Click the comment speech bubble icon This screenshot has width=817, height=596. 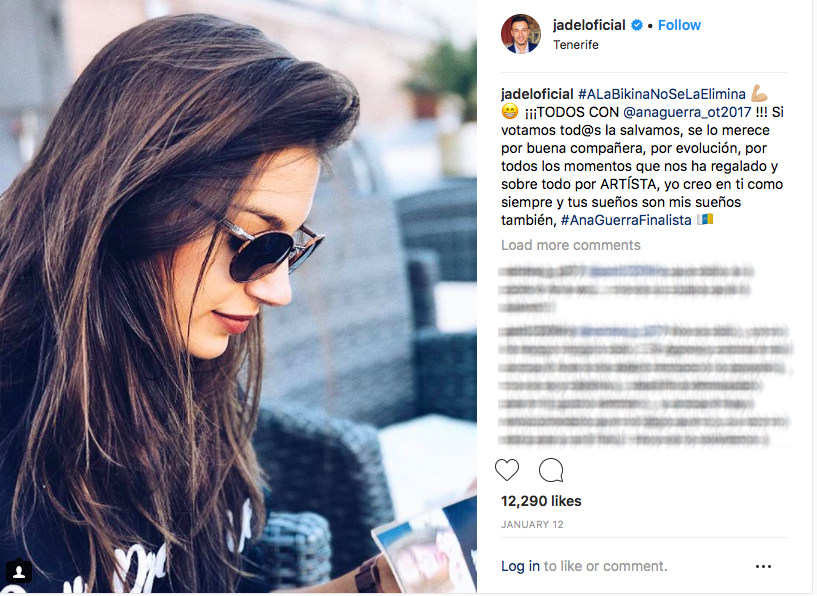pos(551,470)
